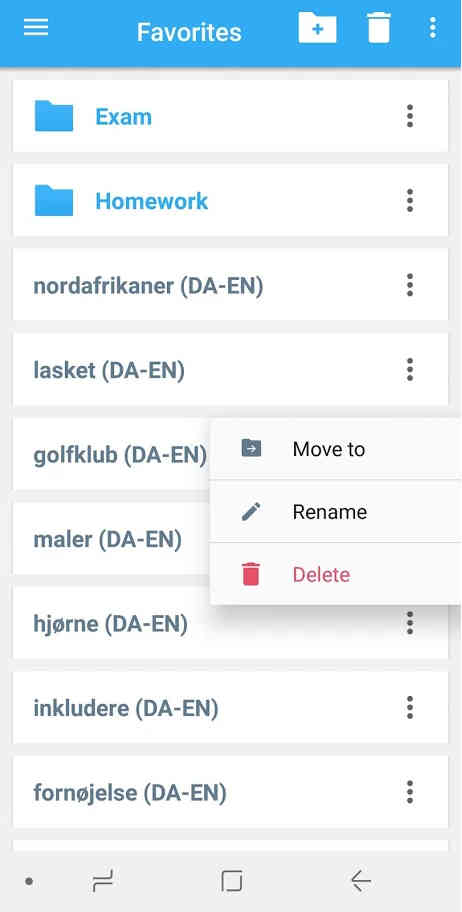The height and width of the screenshot is (912, 462).
Task: Tap the Android back navigation button
Action: coord(361,882)
